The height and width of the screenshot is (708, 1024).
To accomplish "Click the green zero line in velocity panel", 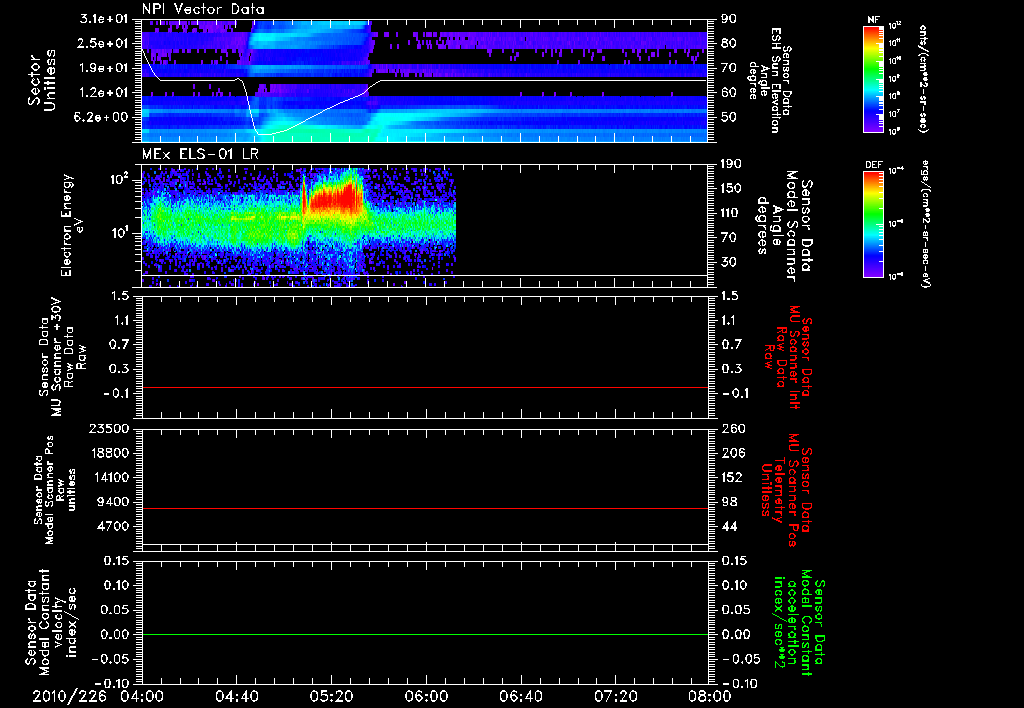I will click(424, 634).
